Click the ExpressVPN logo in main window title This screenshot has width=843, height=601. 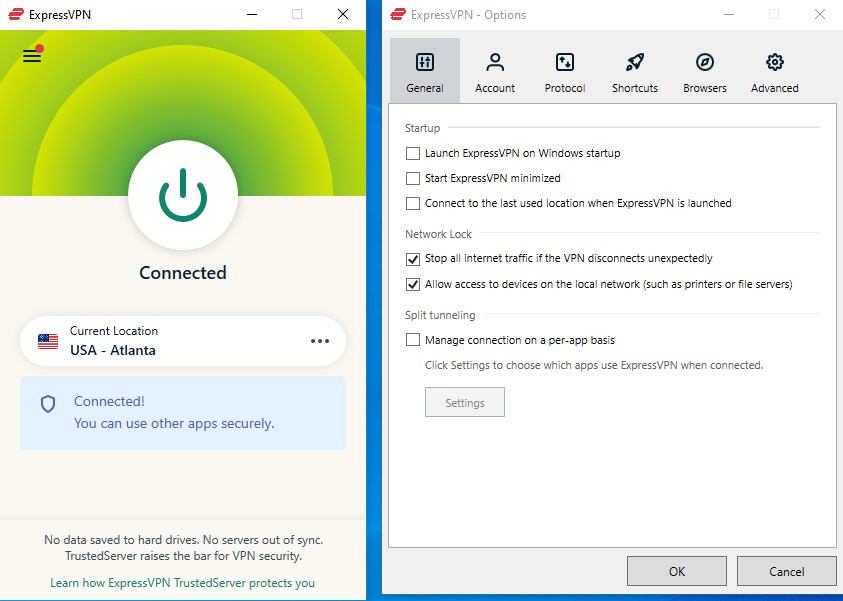(16, 14)
